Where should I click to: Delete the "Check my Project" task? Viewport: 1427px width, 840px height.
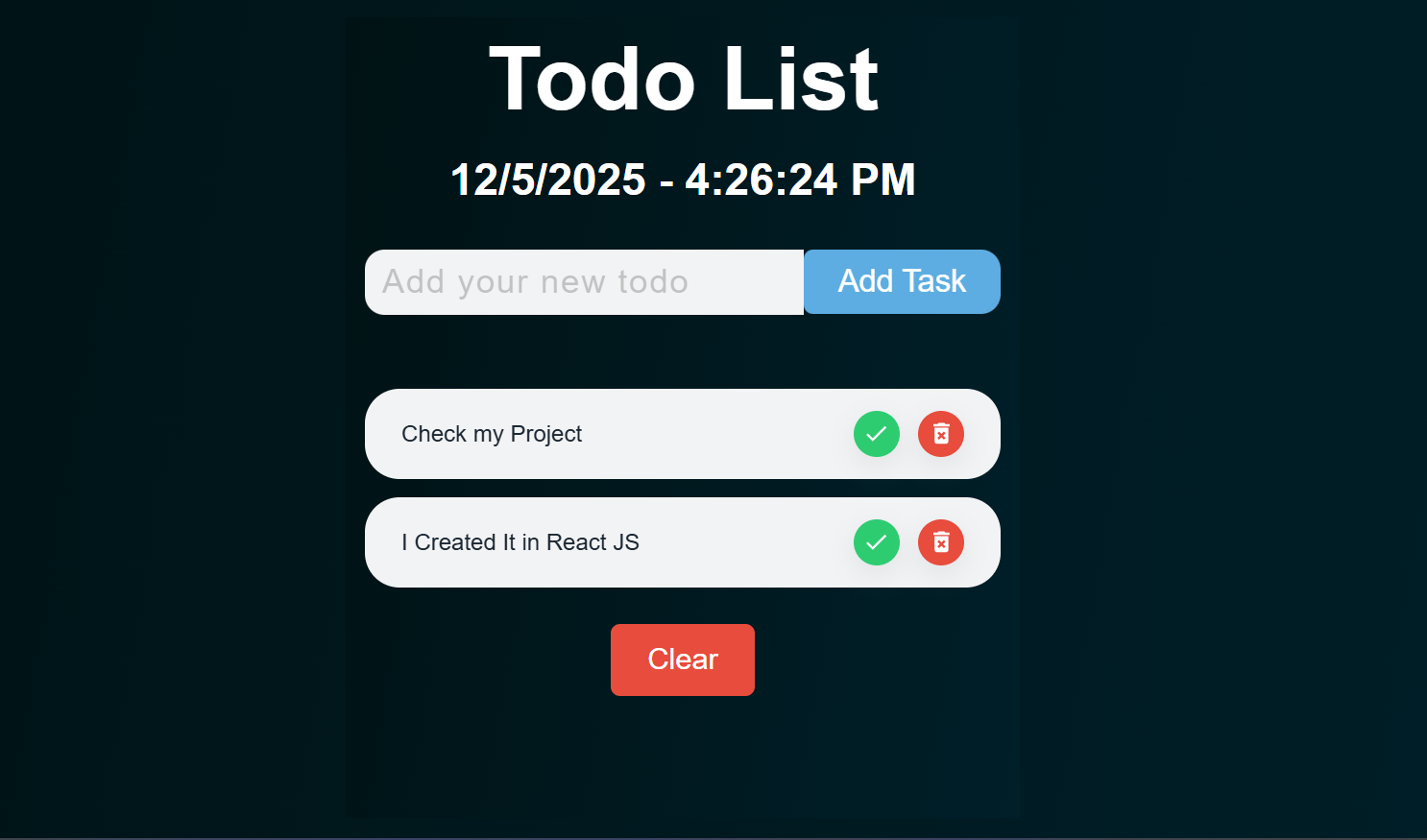click(x=941, y=434)
